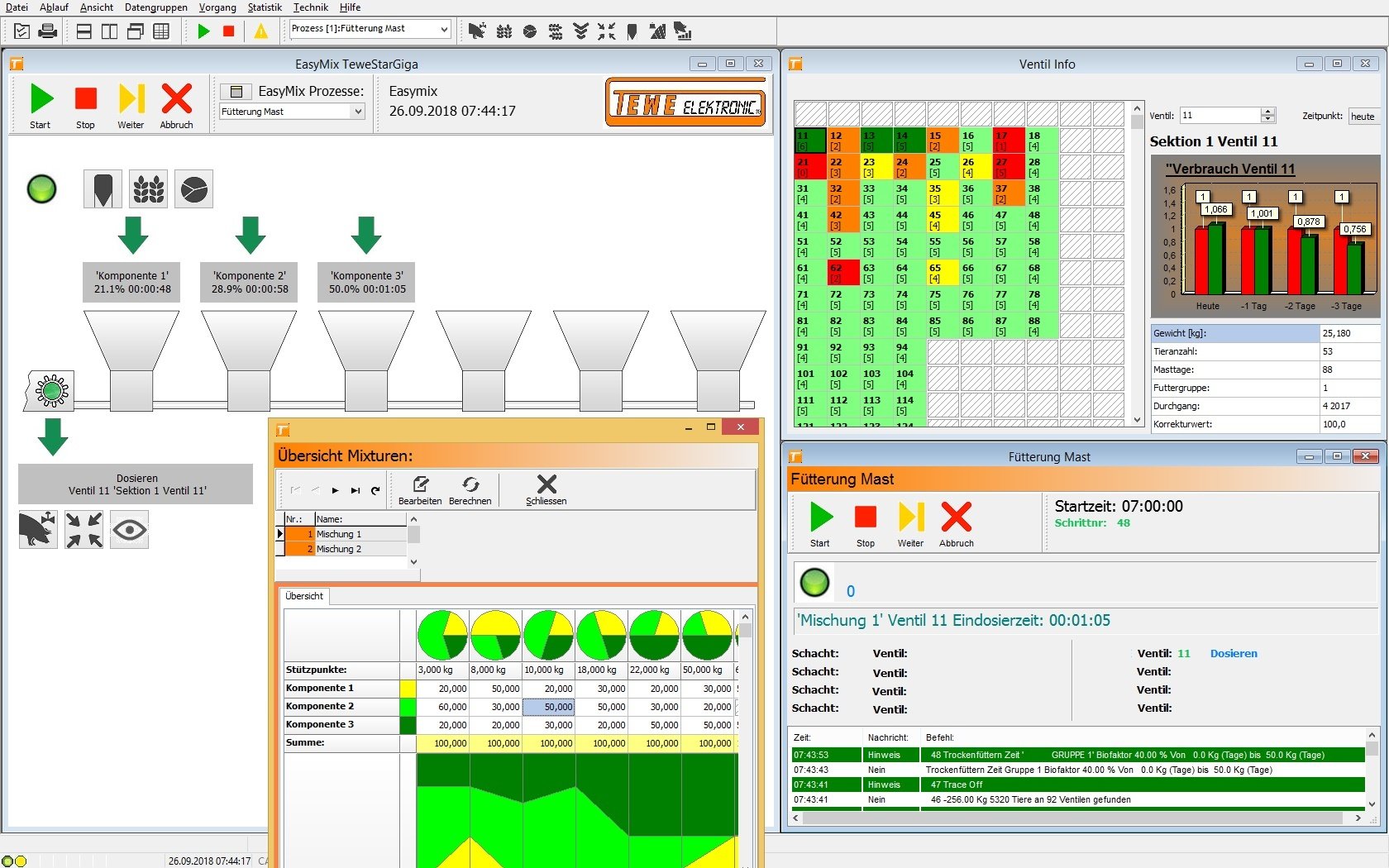Image resolution: width=1389 pixels, height=868 pixels.
Task: Open the Datengruppen menu
Action: point(155,7)
